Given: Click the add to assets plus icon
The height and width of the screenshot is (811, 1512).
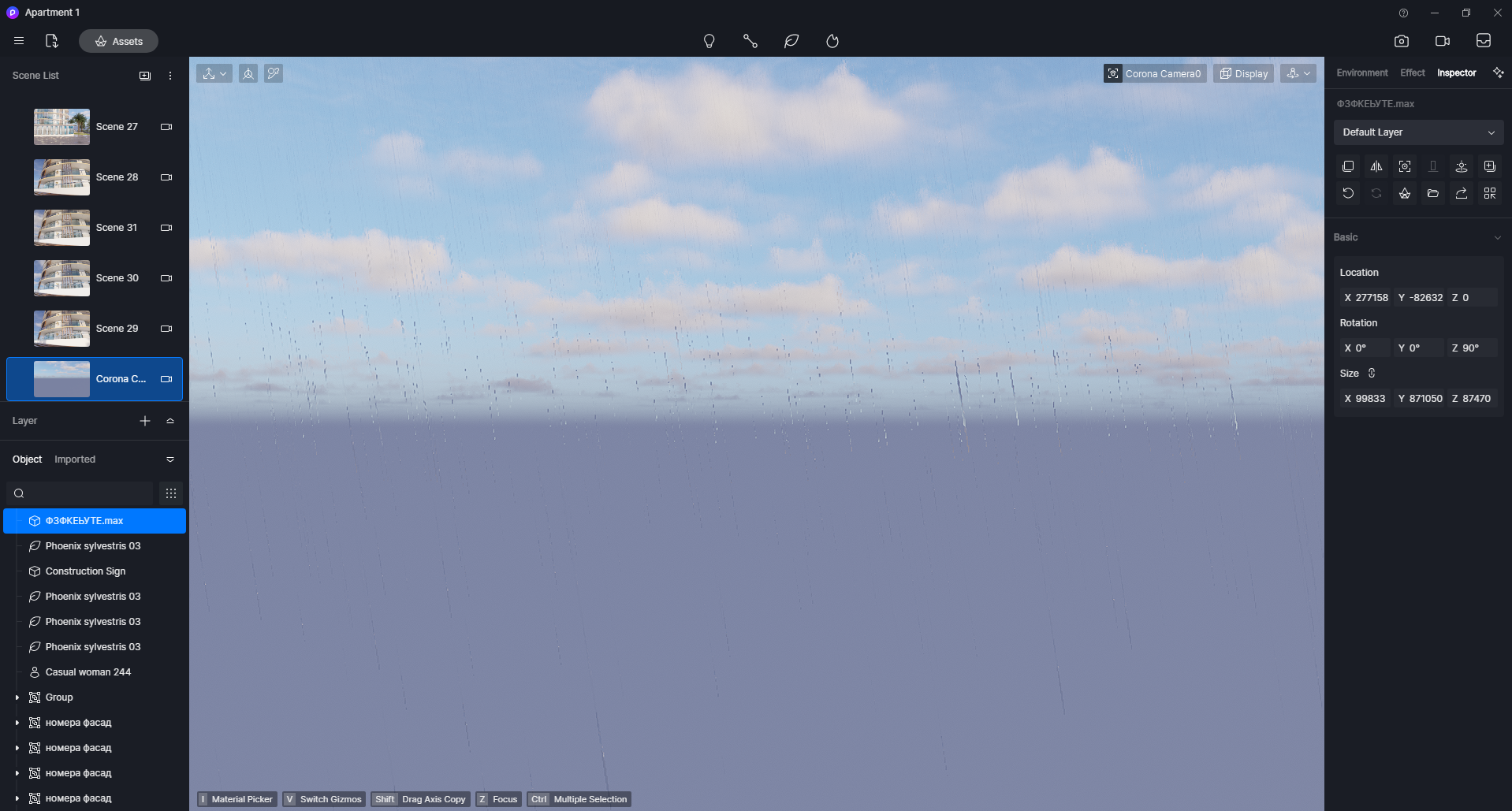Looking at the screenshot, I should pos(1489,166).
